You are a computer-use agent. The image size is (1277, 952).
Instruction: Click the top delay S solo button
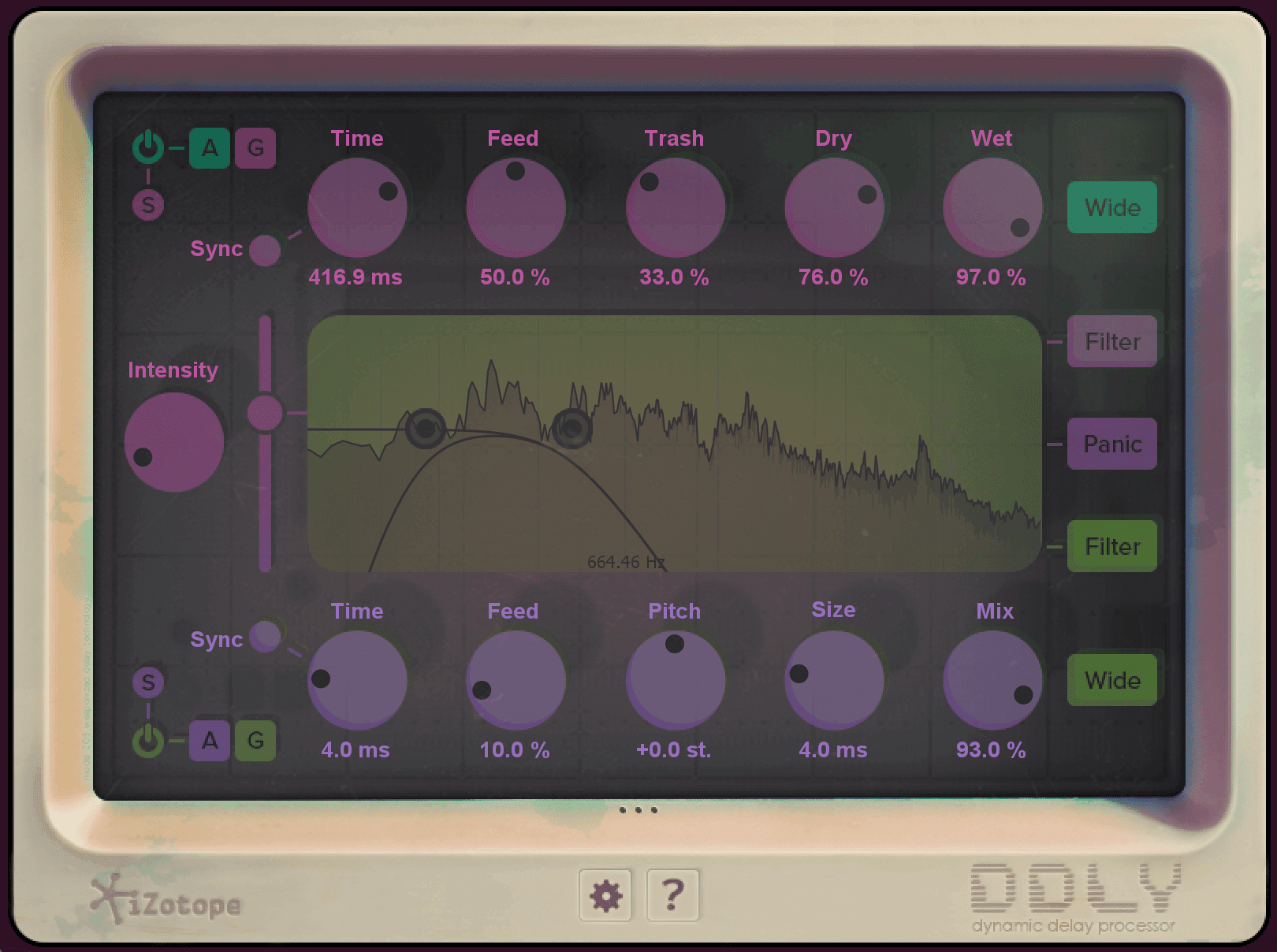148,205
